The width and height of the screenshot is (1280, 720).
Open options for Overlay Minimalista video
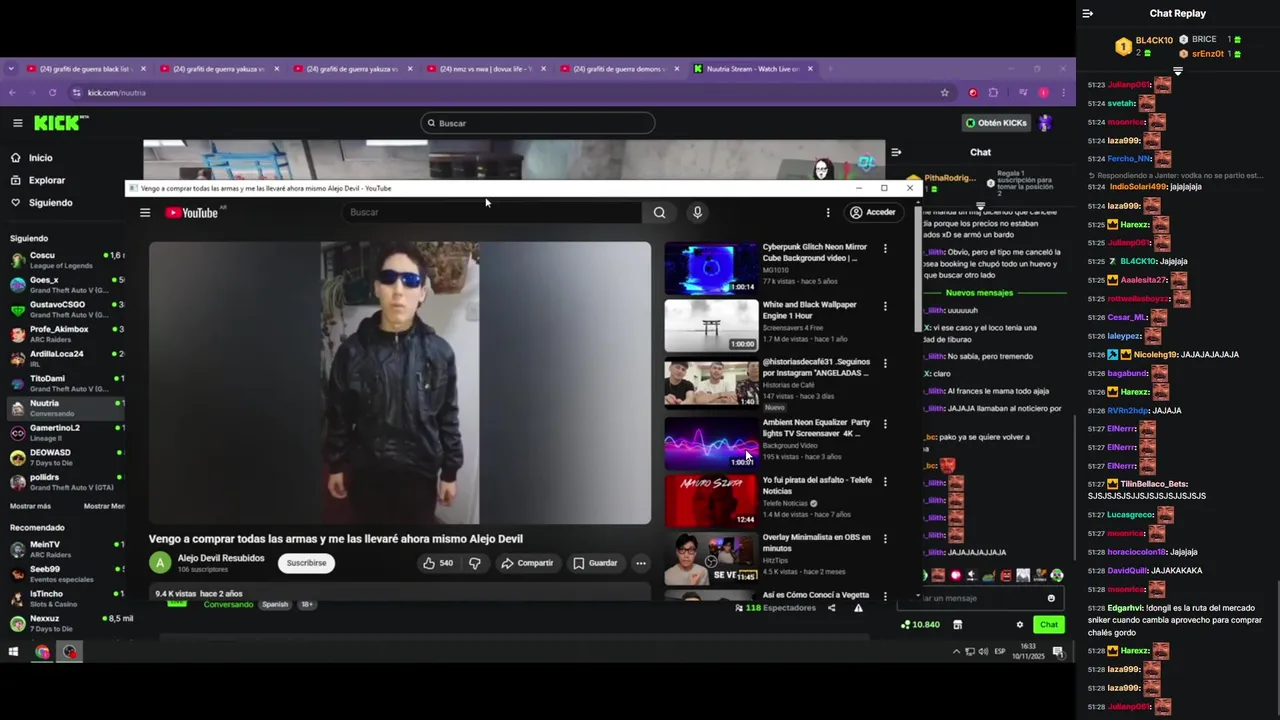(x=885, y=539)
